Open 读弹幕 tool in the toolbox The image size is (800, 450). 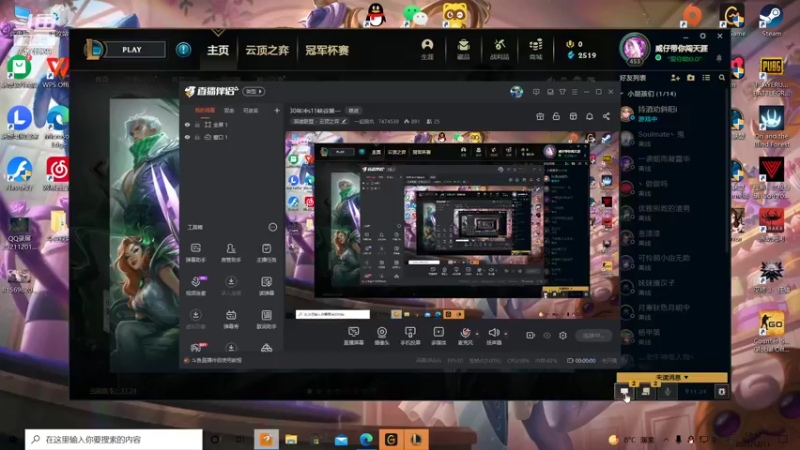pos(266,286)
